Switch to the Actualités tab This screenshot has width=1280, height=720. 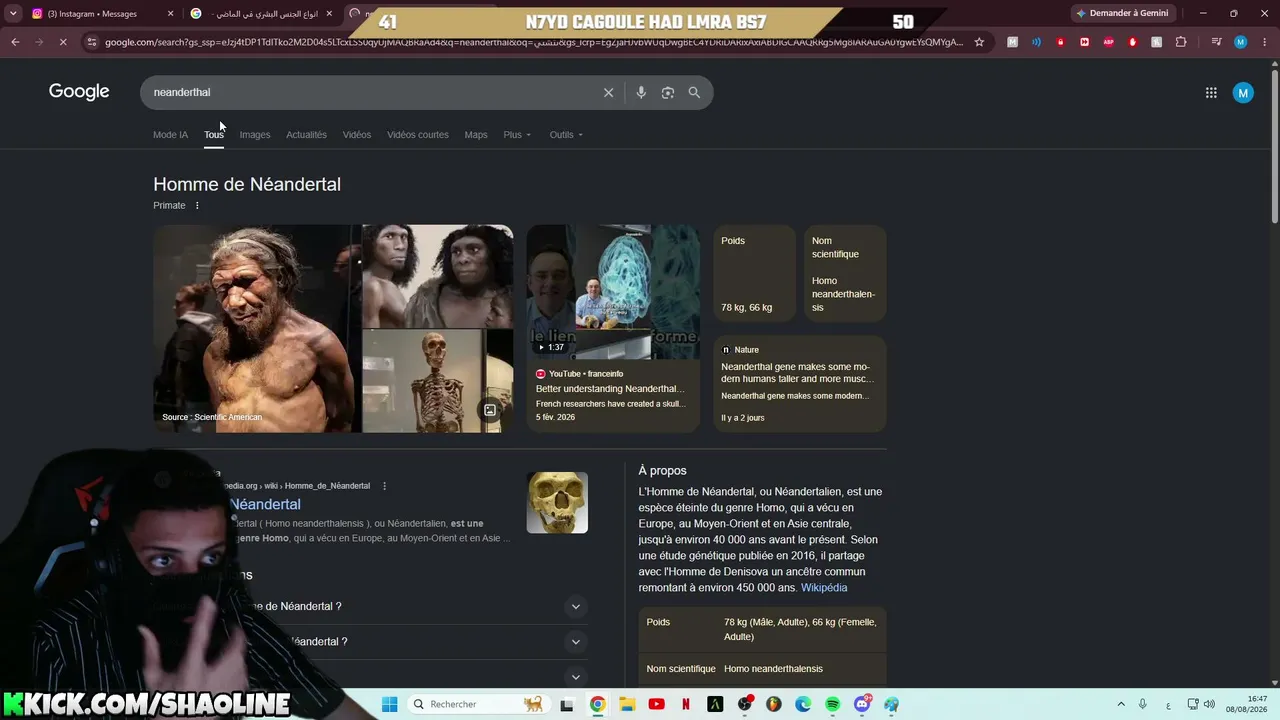[306, 135]
